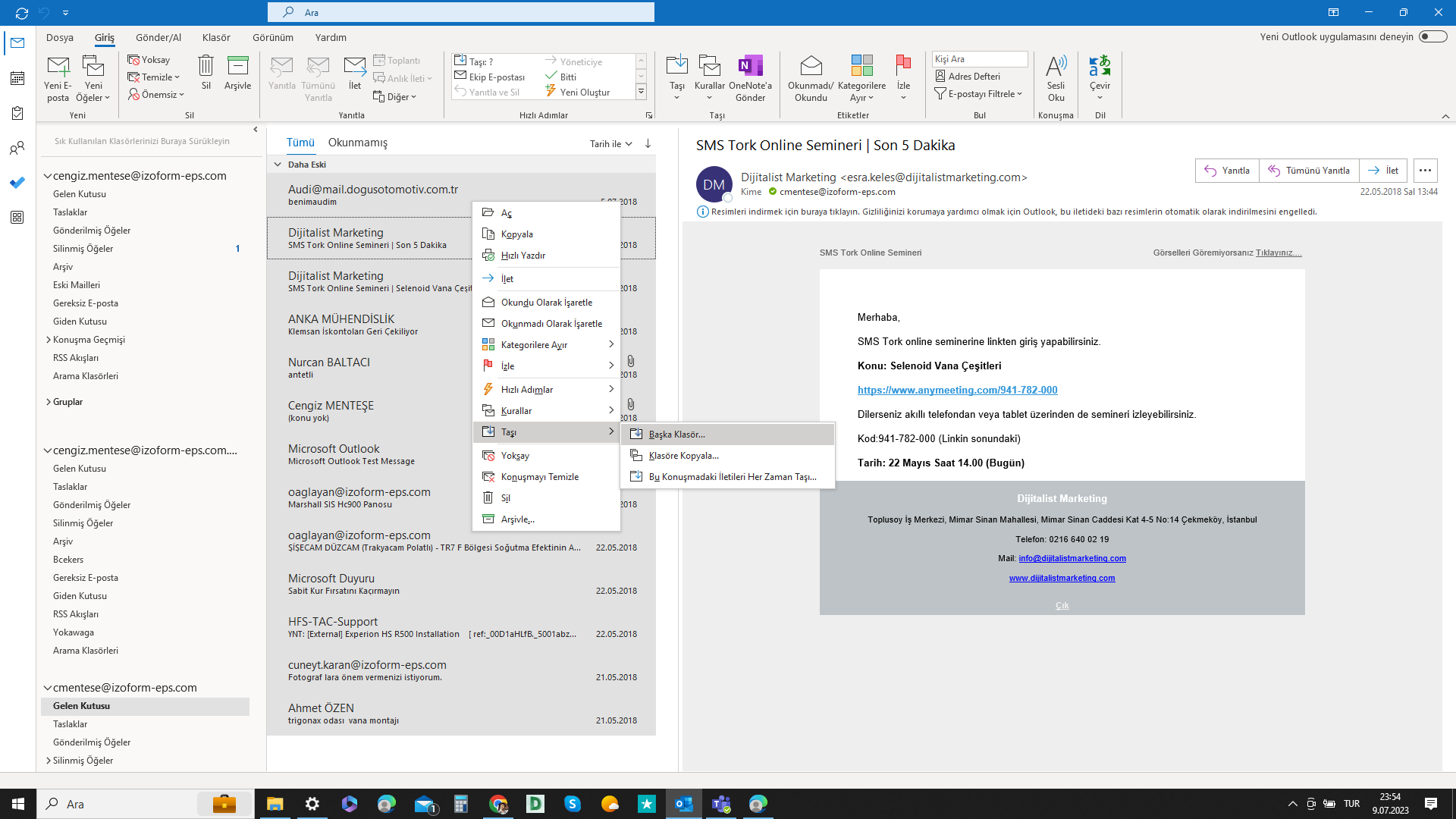Click Tıklayınız... link in email header
This screenshot has height=819, width=1456.
pyautogui.click(x=1279, y=253)
